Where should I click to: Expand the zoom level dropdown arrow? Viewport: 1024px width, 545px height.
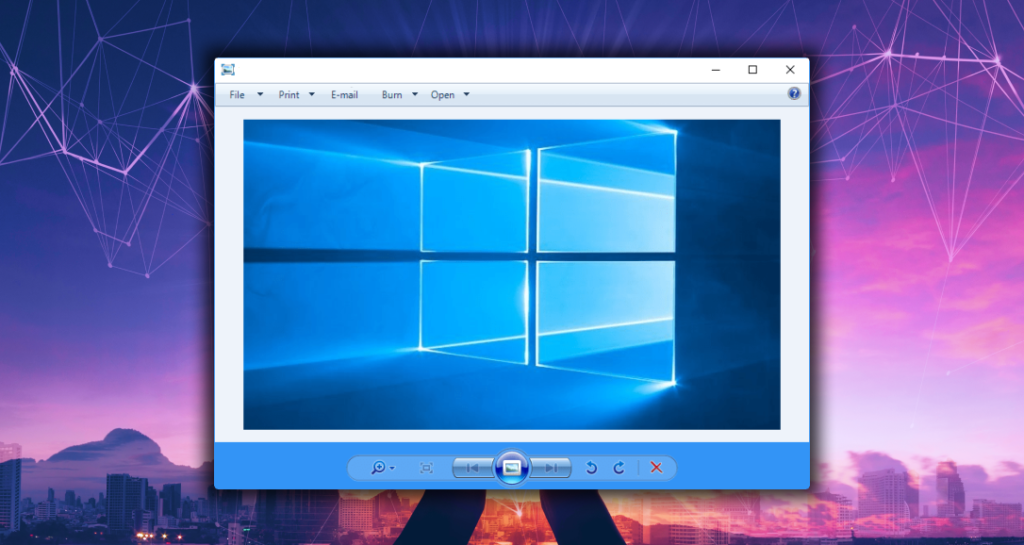pyautogui.click(x=392, y=469)
